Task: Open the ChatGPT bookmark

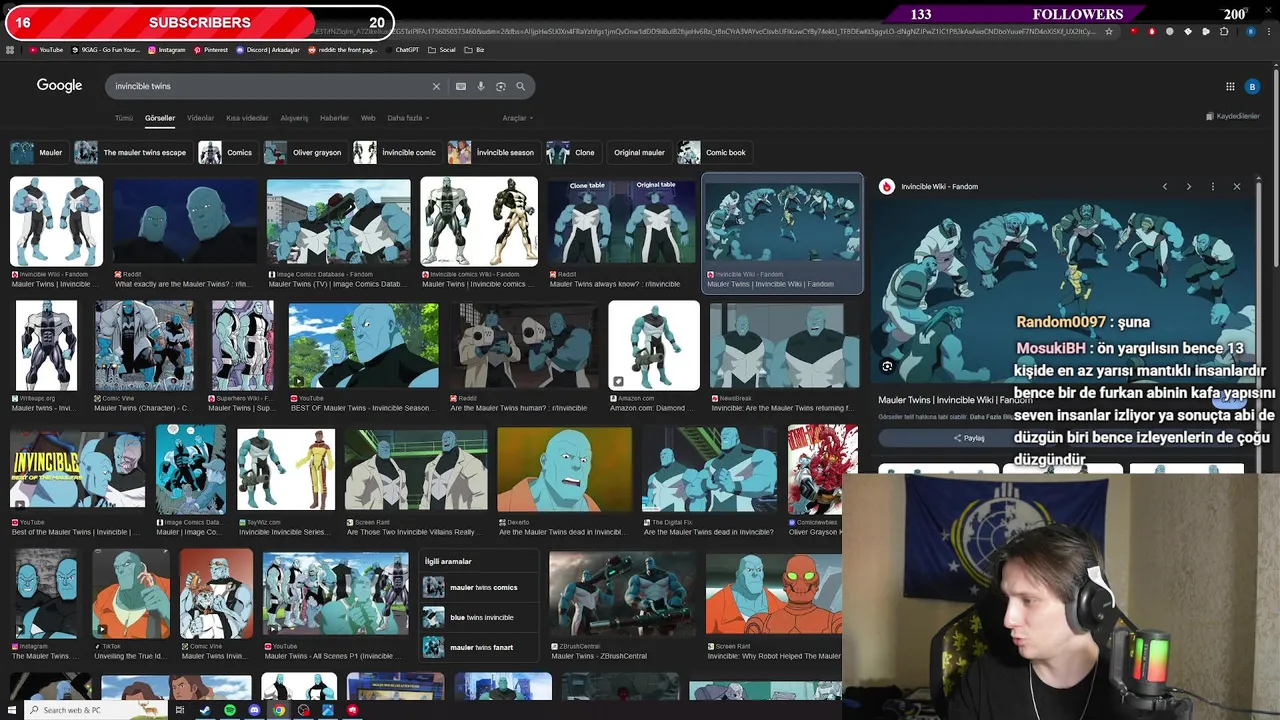Action: coord(403,50)
